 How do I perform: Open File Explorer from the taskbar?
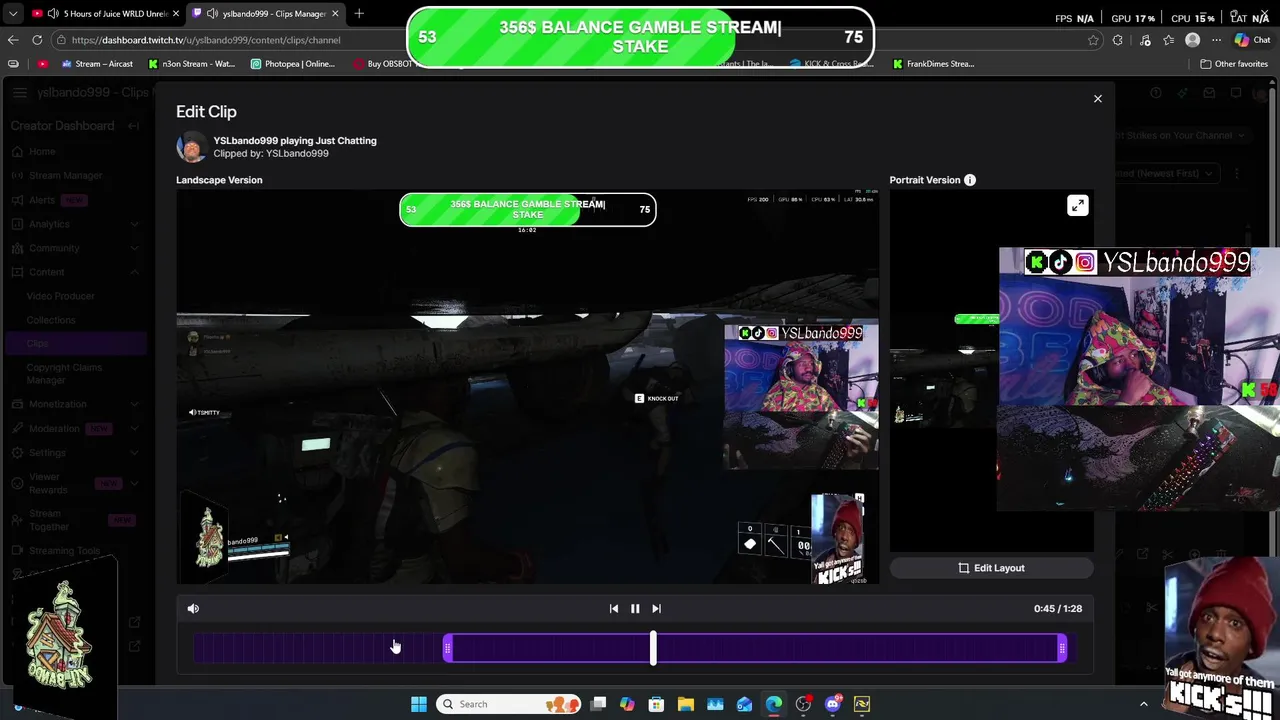coord(686,704)
